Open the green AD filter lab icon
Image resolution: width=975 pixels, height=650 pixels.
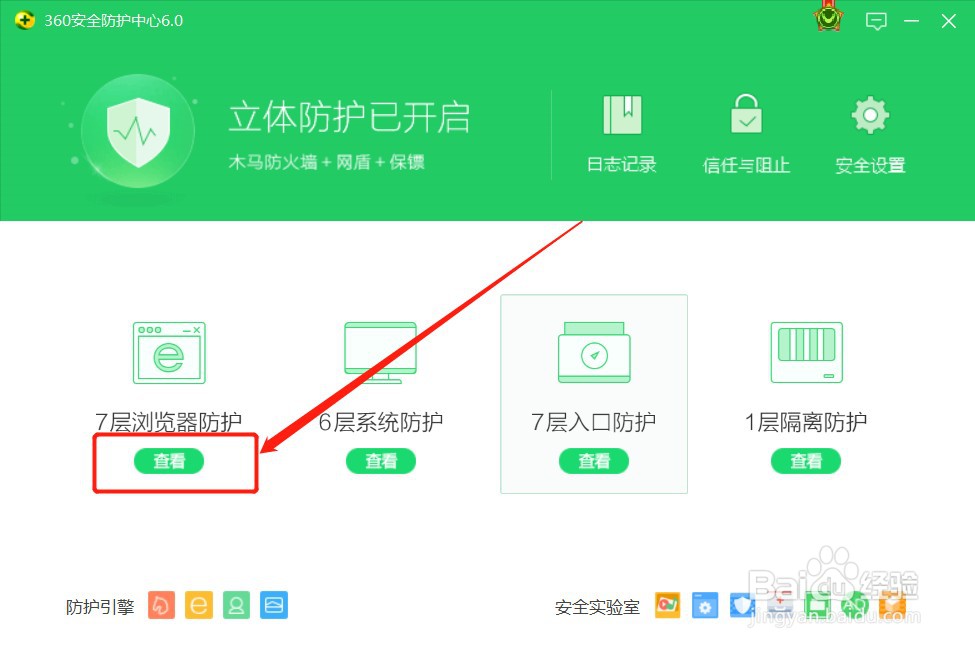point(854,605)
